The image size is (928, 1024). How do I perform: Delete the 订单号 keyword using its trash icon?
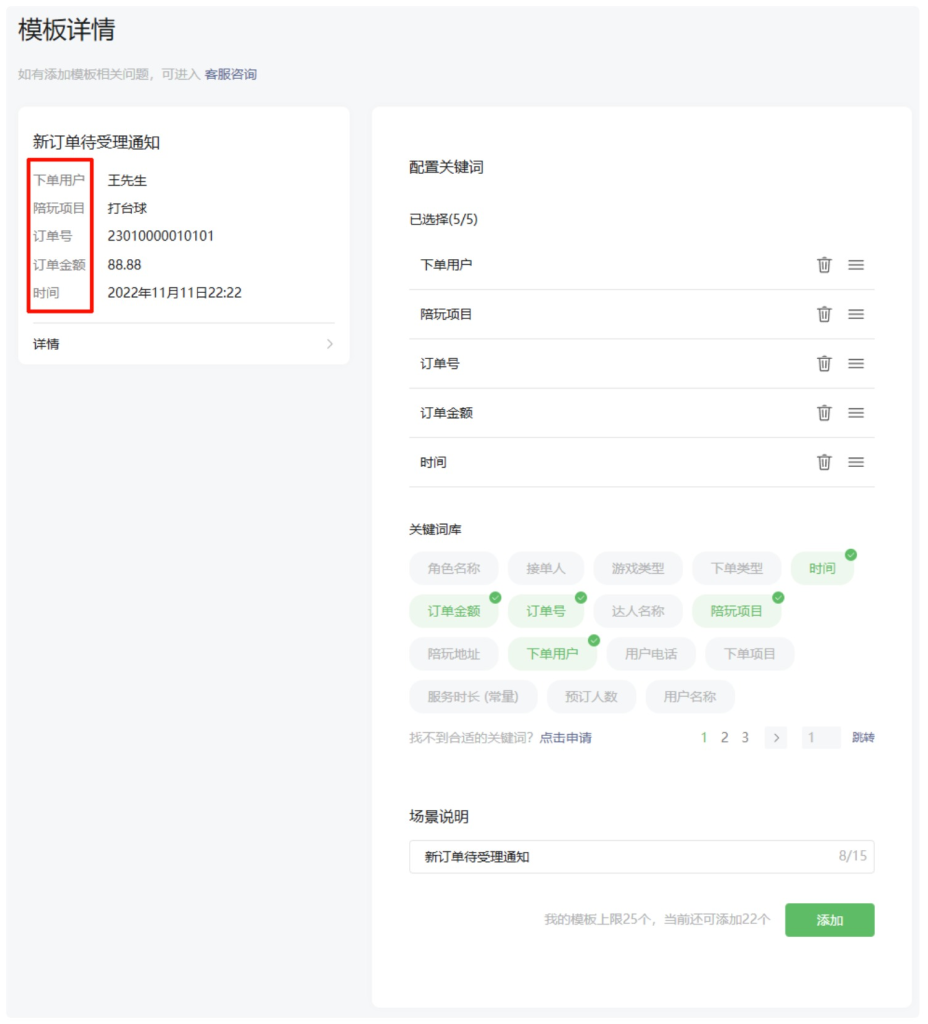[x=824, y=363]
